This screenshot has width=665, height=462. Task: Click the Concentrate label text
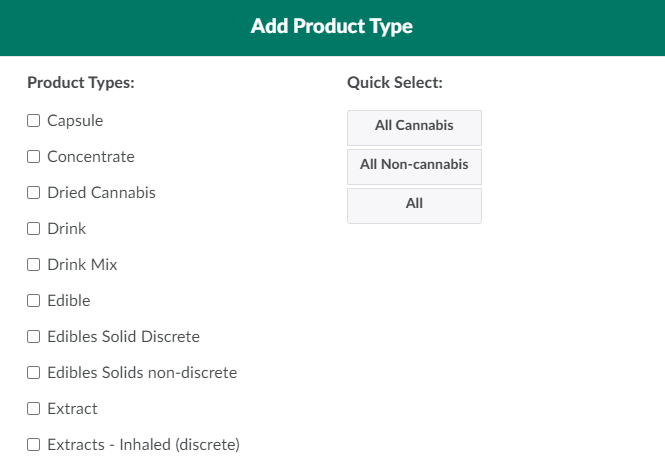pyautogui.click(x=90, y=157)
